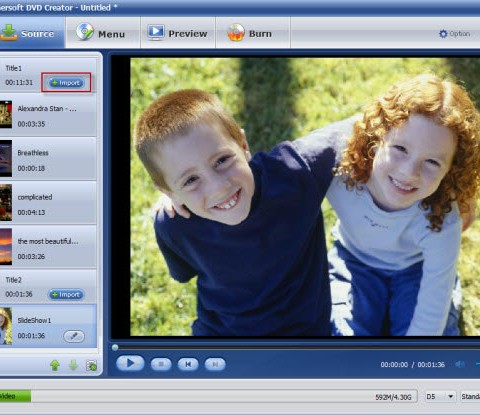Move item down with down arrow

tap(73, 365)
